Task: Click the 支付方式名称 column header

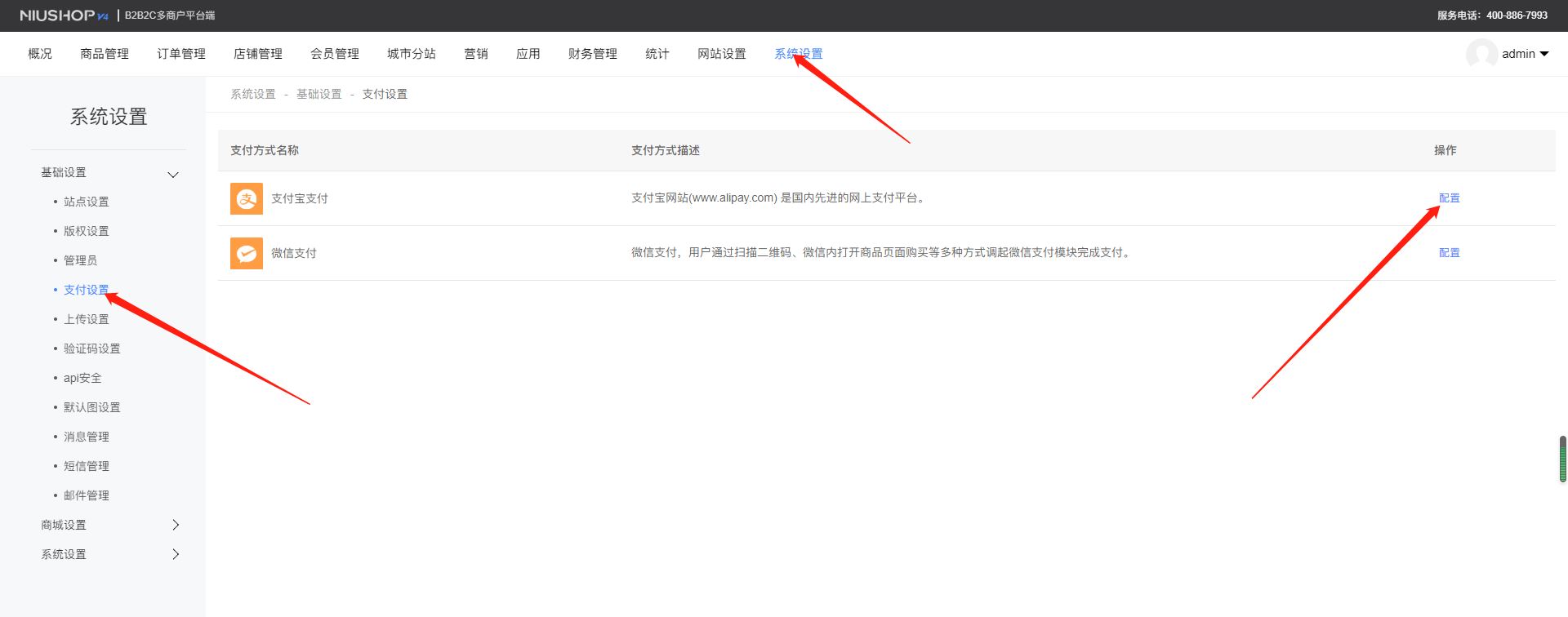Action: (x=265, y=150)
